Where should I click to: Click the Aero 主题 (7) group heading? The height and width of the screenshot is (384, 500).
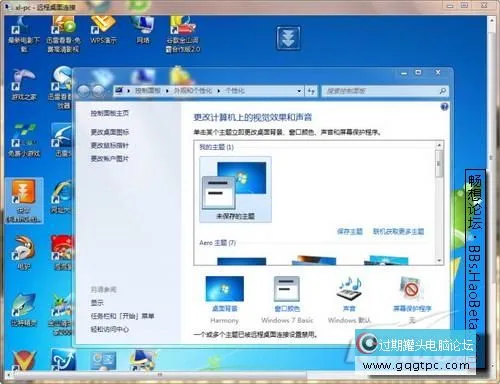217,243
